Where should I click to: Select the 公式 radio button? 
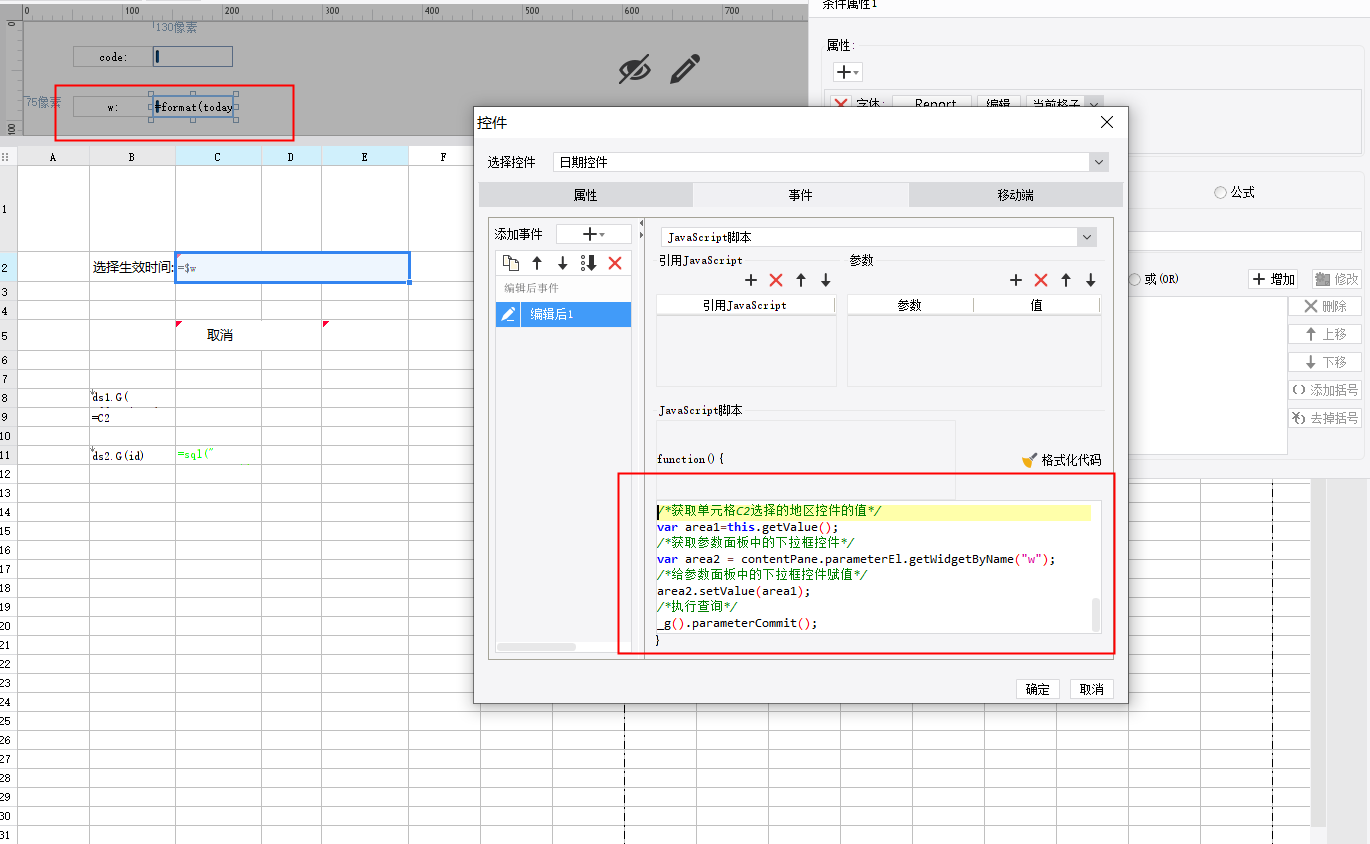(x=1220, y=193)
